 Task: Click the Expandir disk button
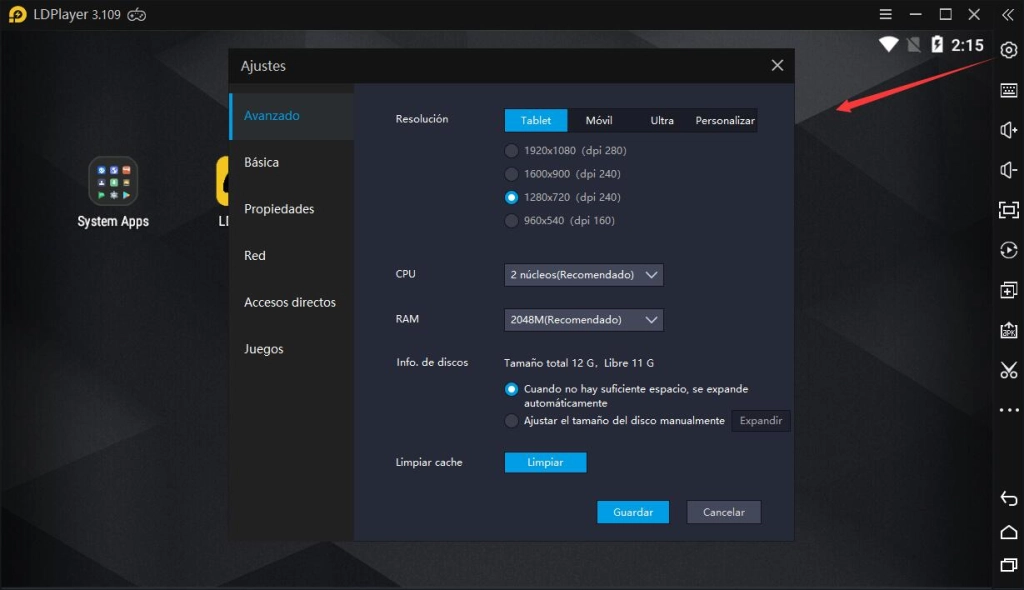coord(761,421)
